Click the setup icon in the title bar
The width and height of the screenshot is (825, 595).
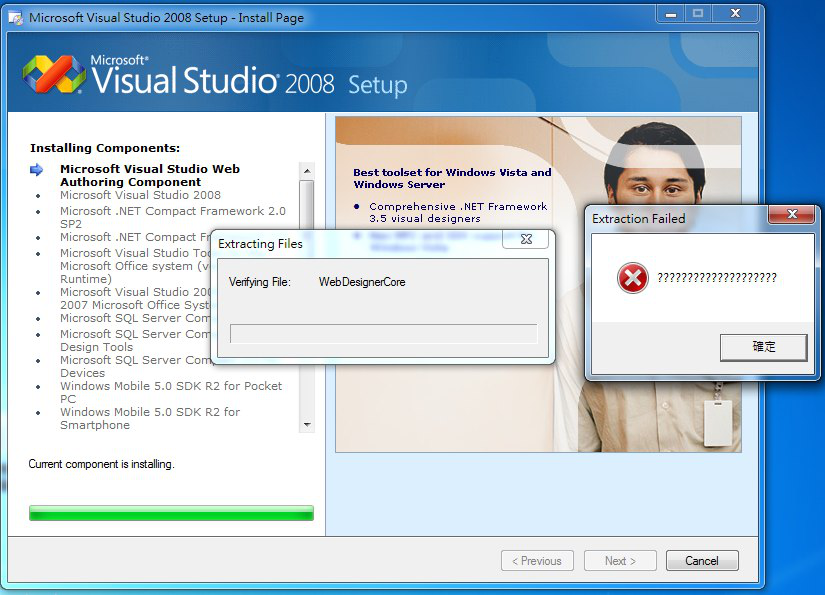pos(15,18)
